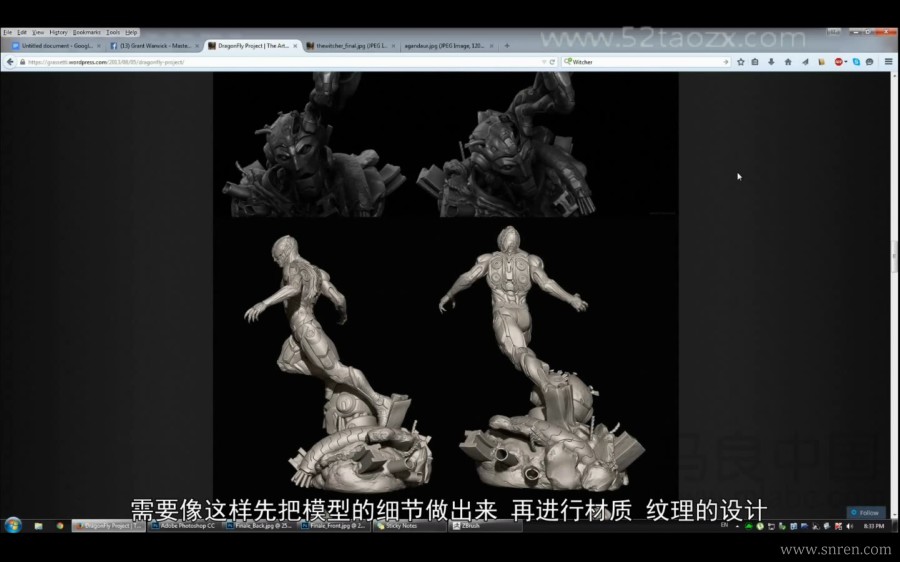Close the thewitcher_final.jpg tab

coord(393,46)
